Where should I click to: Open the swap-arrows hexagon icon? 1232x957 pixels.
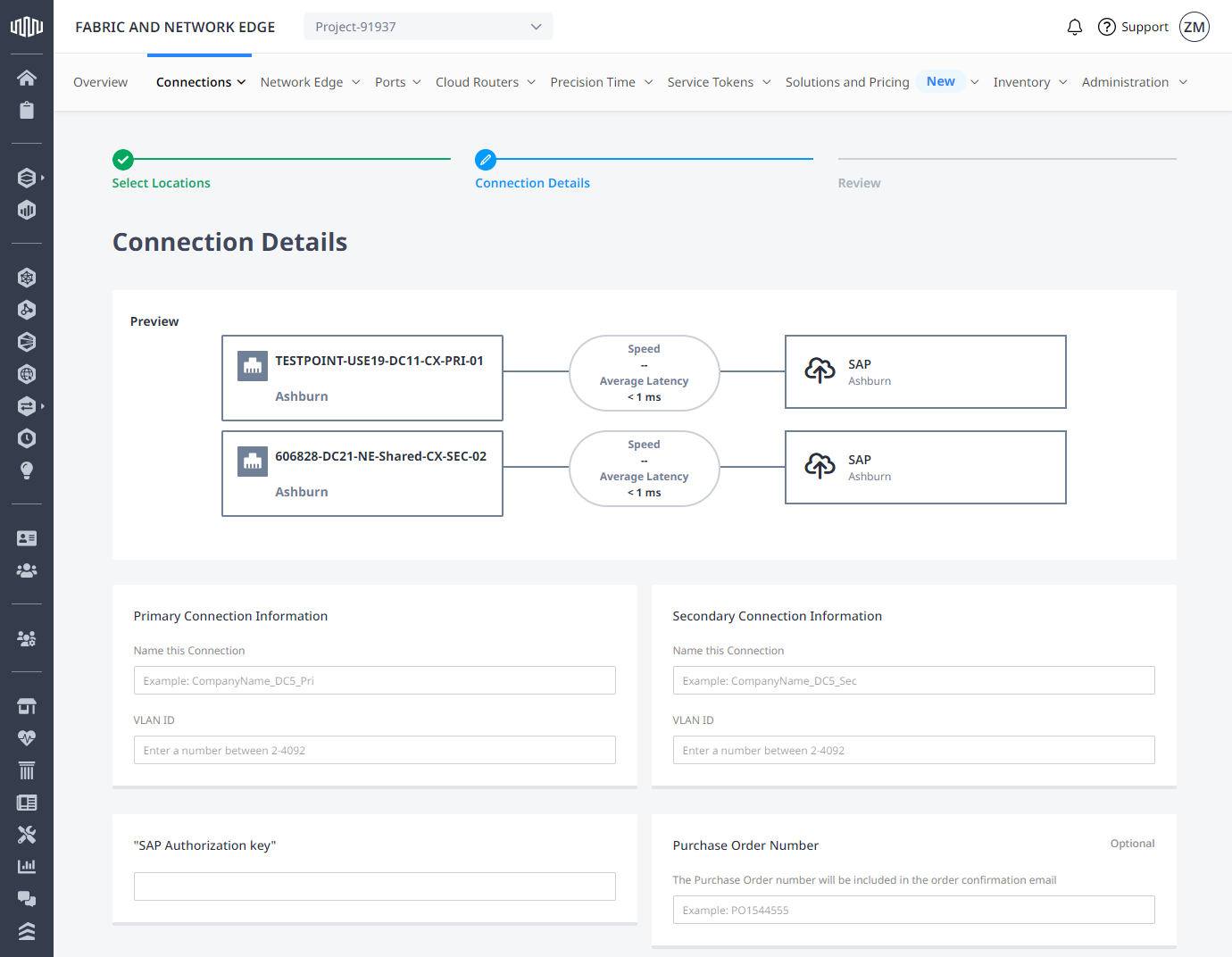coord(27,406)
